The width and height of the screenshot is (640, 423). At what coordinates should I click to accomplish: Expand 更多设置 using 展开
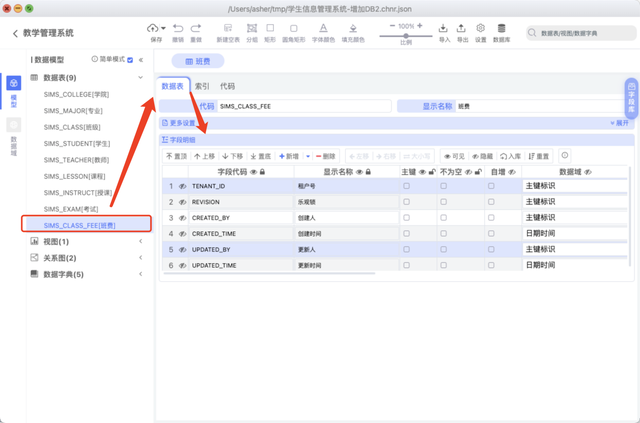pos(620,123)
